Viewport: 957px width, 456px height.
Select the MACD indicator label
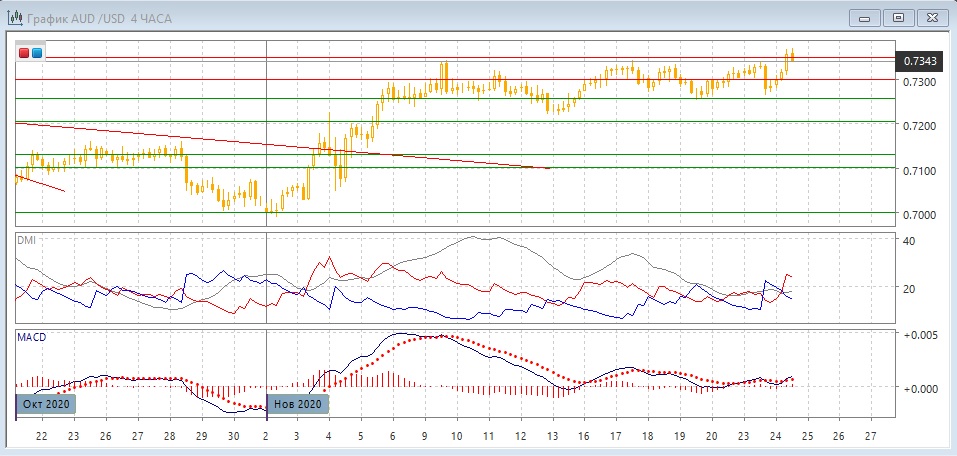coord(31,338)
